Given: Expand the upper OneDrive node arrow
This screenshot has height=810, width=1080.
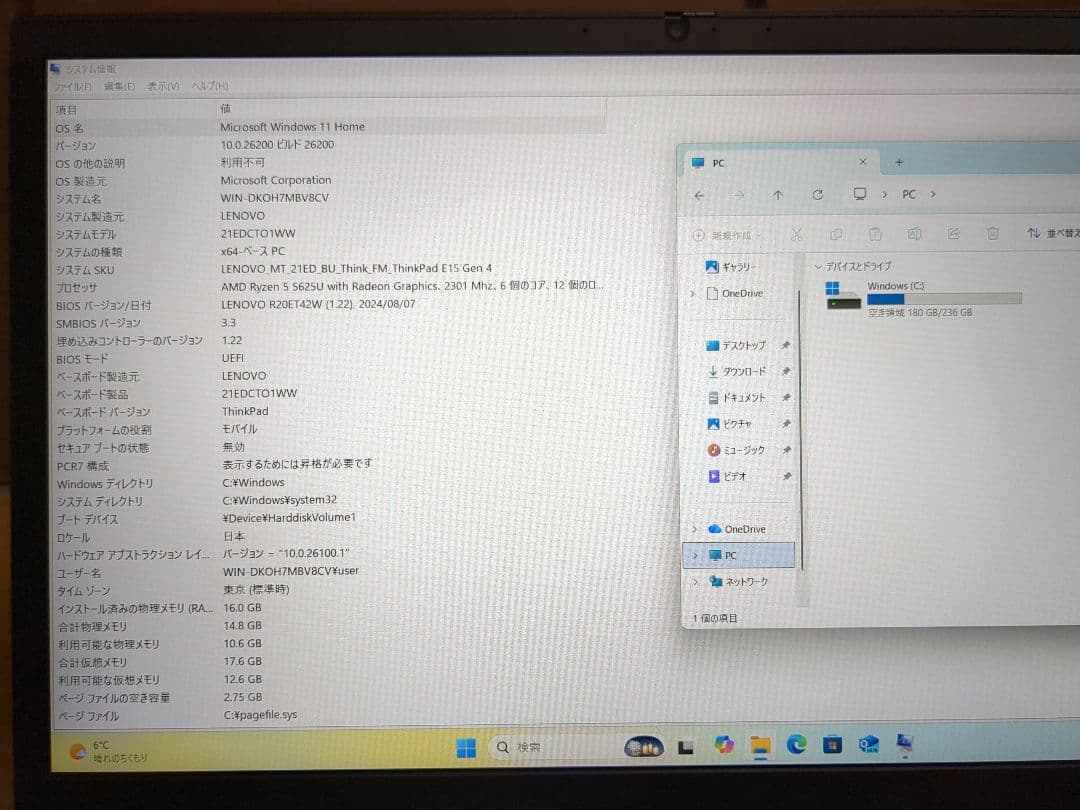Looking at the screenshot, I should pos(693,293).
